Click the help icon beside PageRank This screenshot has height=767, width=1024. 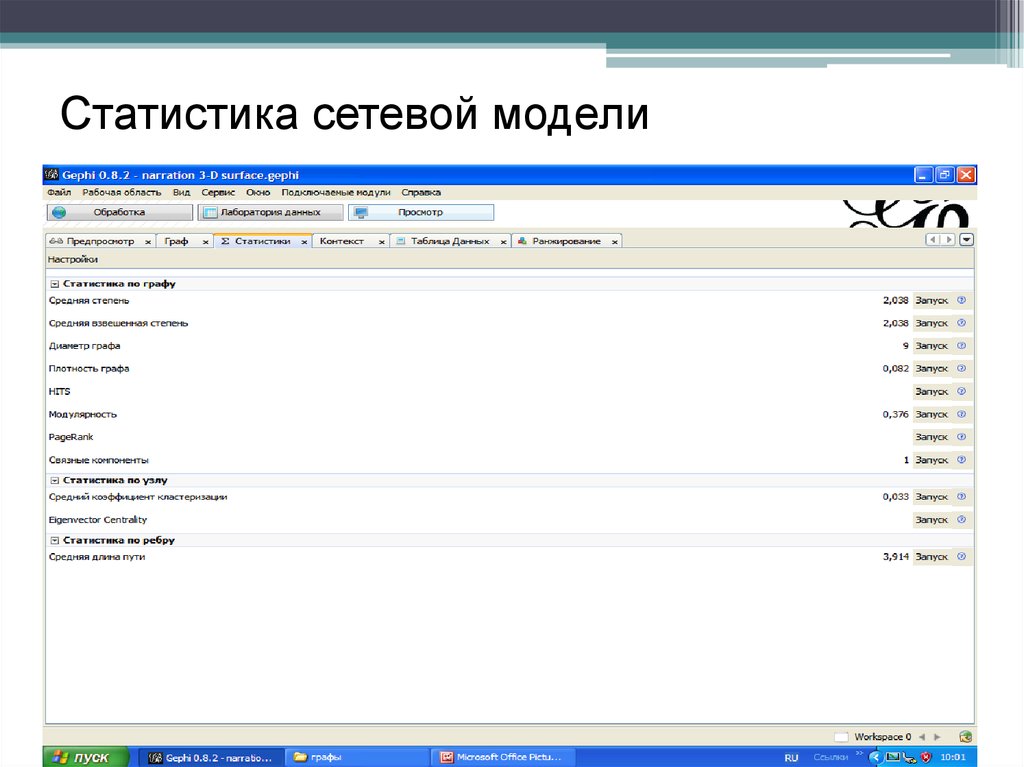[x=961, y=437]
